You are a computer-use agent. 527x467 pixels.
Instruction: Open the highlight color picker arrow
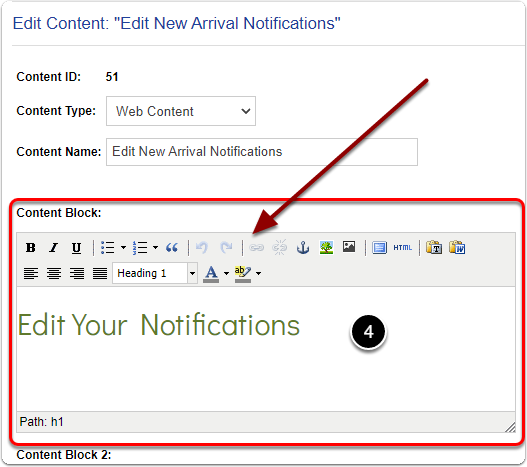pos(258,273)
